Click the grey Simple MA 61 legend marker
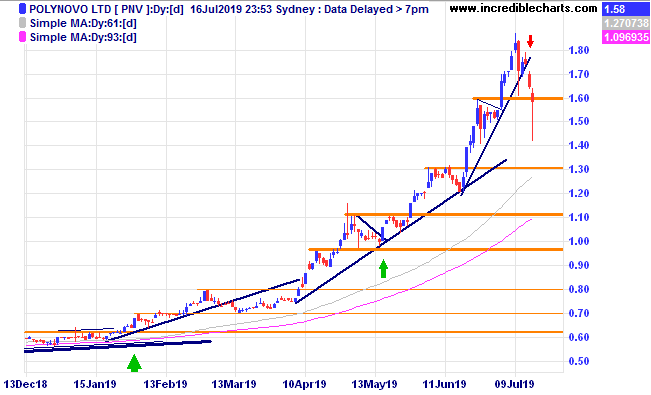 coord(22,23)
